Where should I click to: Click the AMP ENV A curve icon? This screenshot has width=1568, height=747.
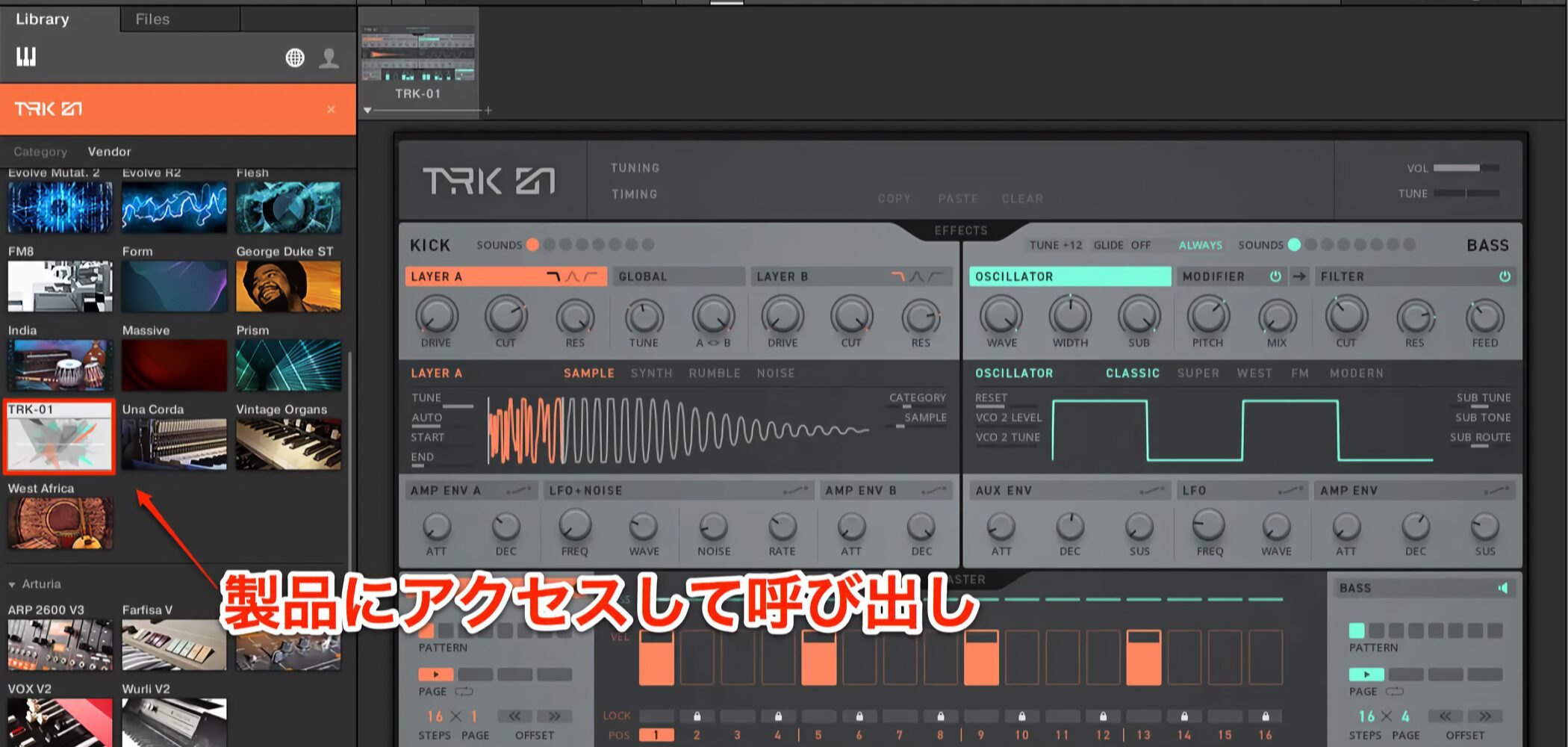click(x=519, y=491)
